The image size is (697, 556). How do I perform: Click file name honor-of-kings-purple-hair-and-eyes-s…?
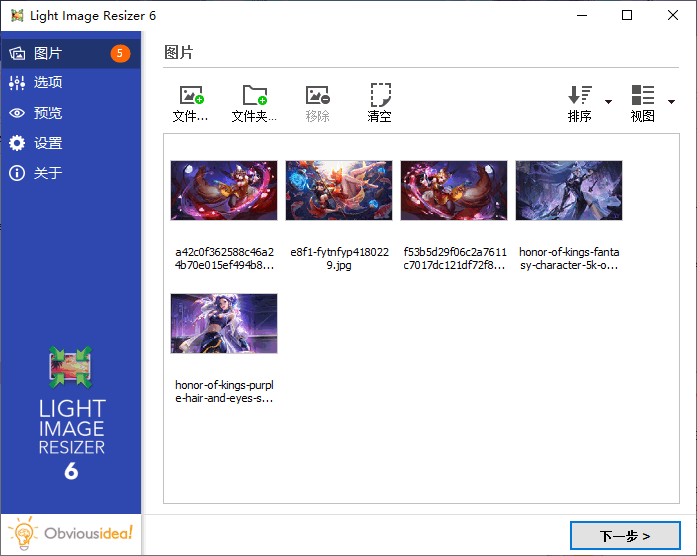[224, 392]
